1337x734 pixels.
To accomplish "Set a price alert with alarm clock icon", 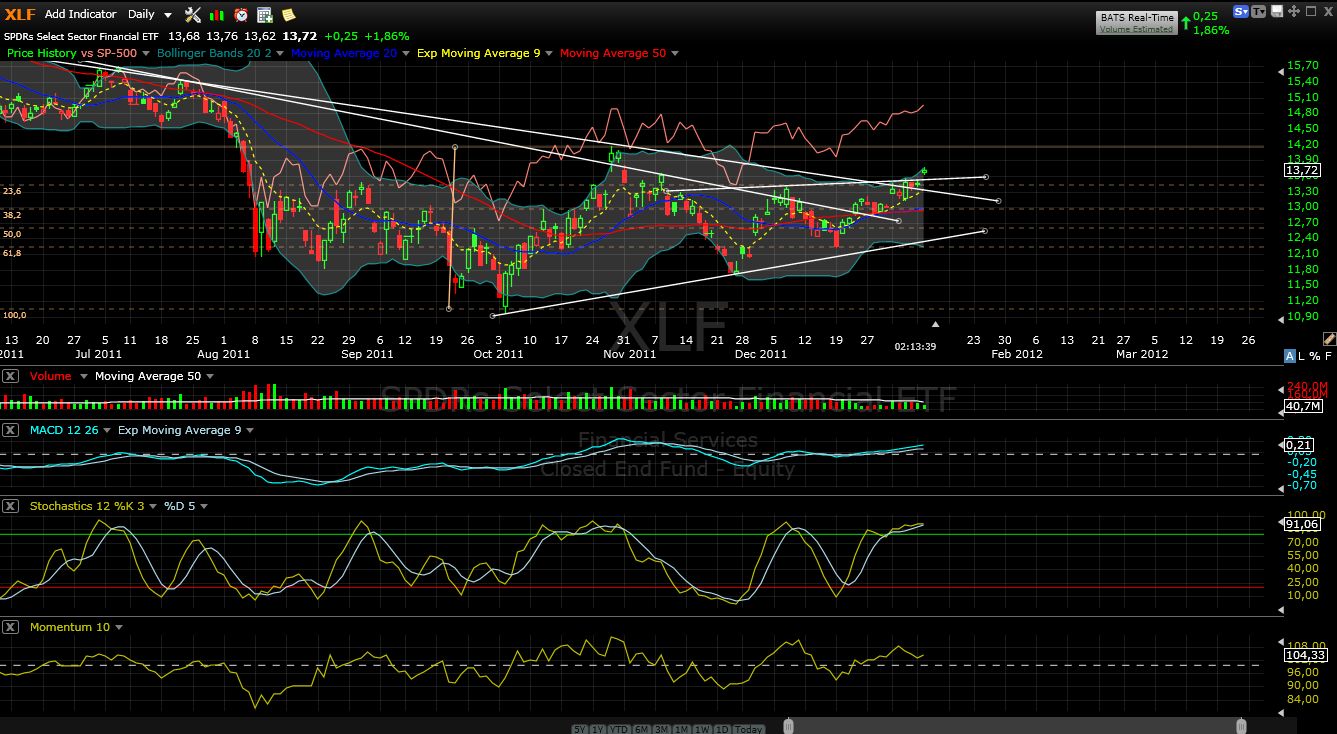I will pyautogui.click(x=241, y=15).
